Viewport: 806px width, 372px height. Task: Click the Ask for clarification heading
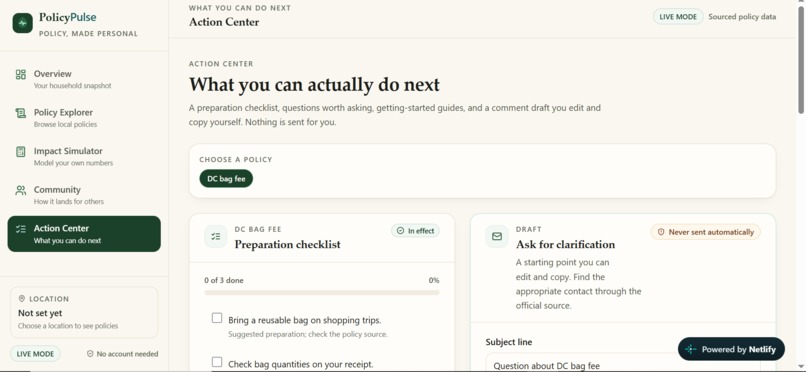click(565, 244)
